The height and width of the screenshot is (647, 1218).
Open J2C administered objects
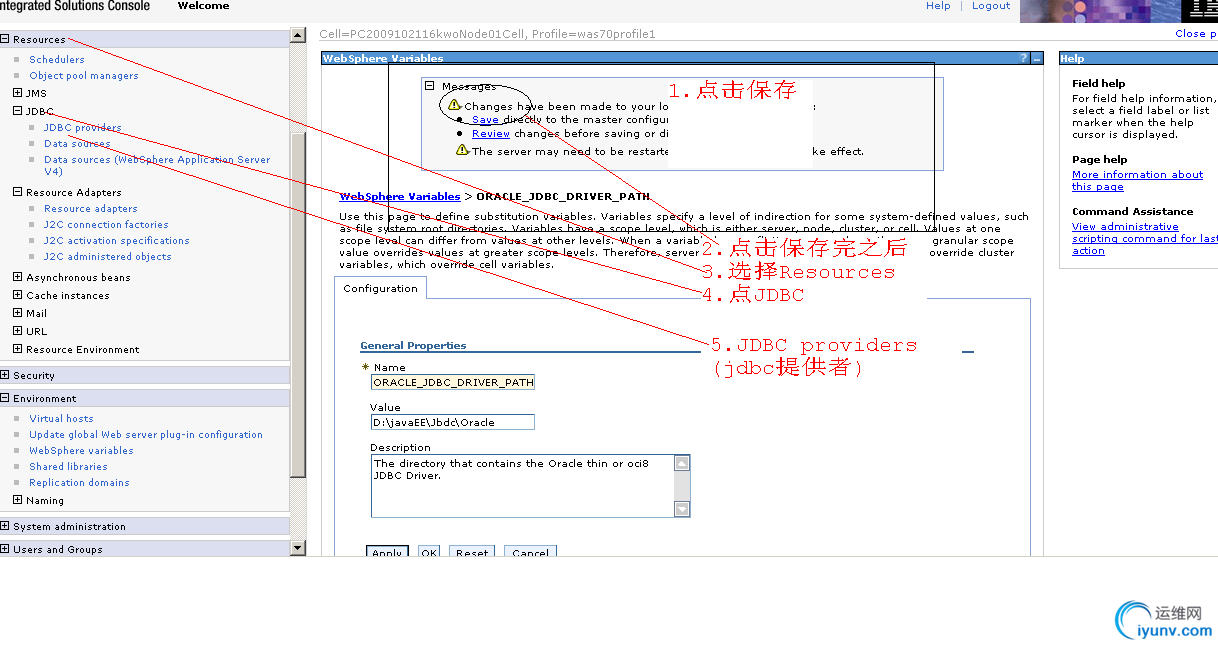(107, 257)
